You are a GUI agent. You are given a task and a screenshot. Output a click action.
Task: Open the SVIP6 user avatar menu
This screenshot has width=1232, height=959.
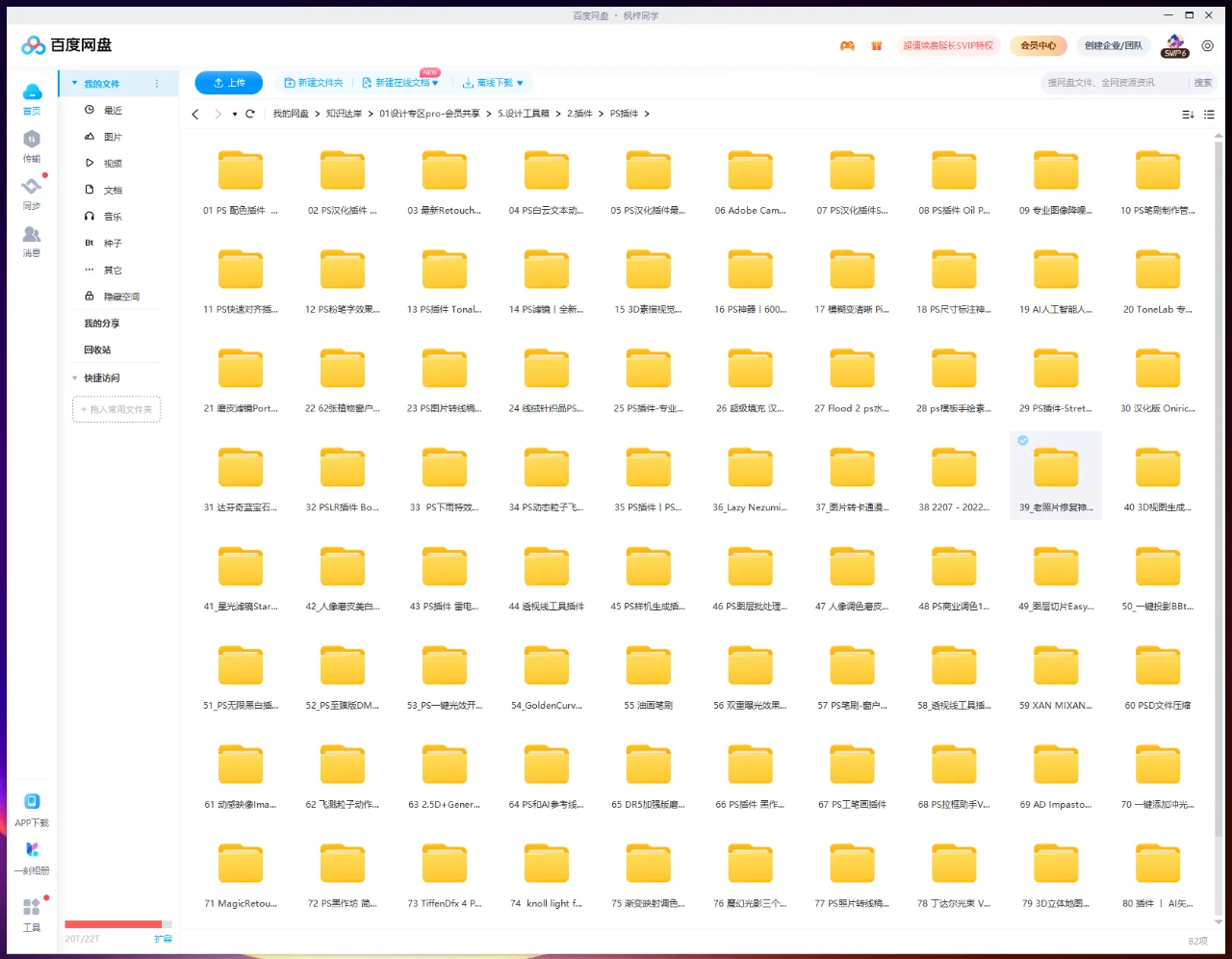point(1175,45)
